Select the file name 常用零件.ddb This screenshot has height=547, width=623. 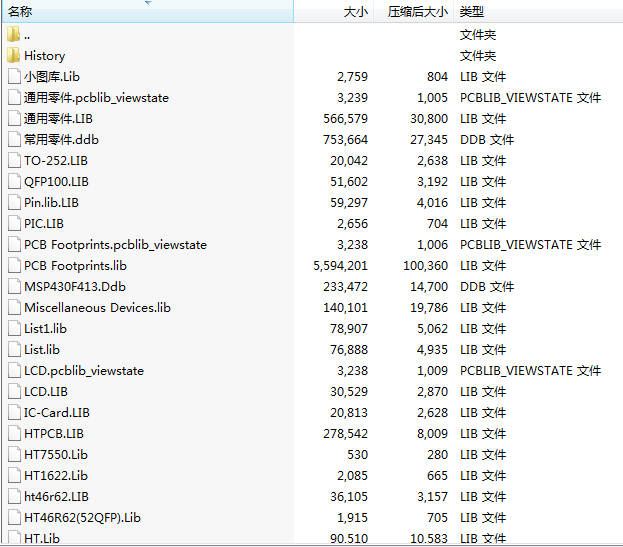pyautogui.click(x=61, y=139)
